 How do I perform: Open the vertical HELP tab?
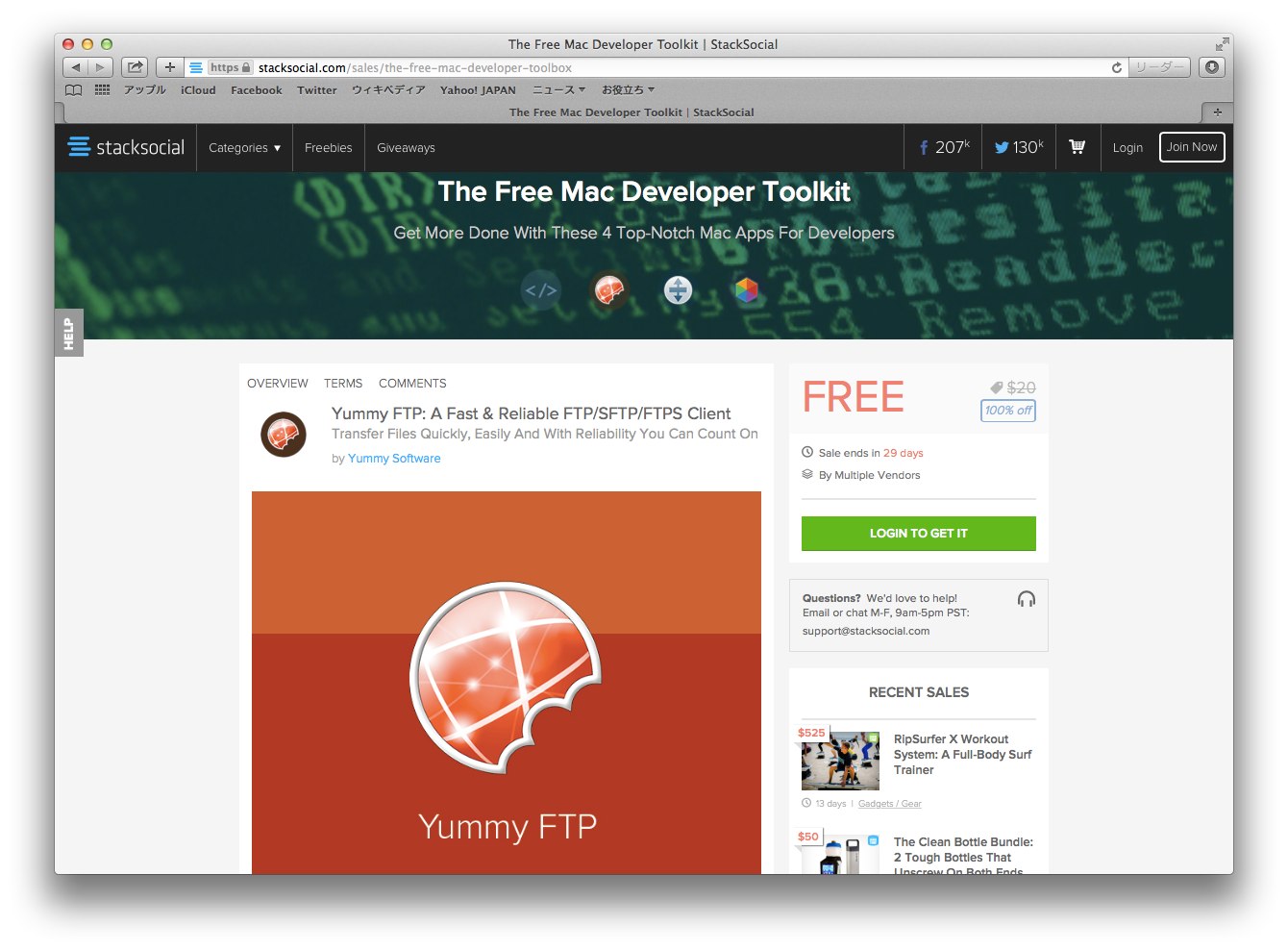tap(69, 333)
